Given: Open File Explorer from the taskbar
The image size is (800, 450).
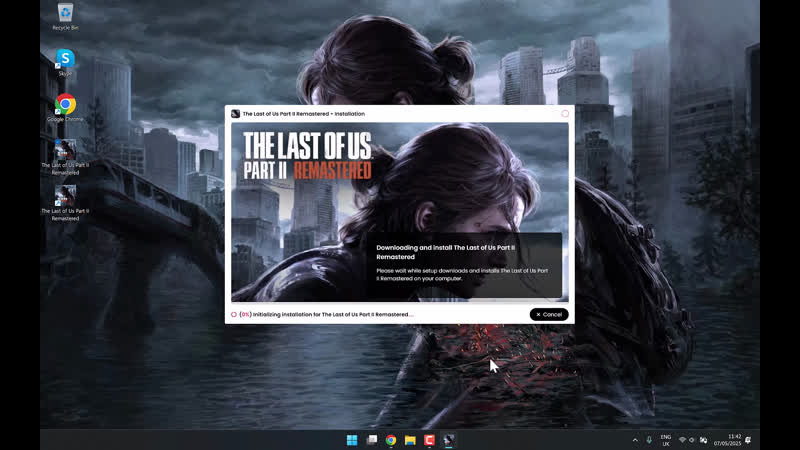Looking at the screenshot, I should click(410, 440).
